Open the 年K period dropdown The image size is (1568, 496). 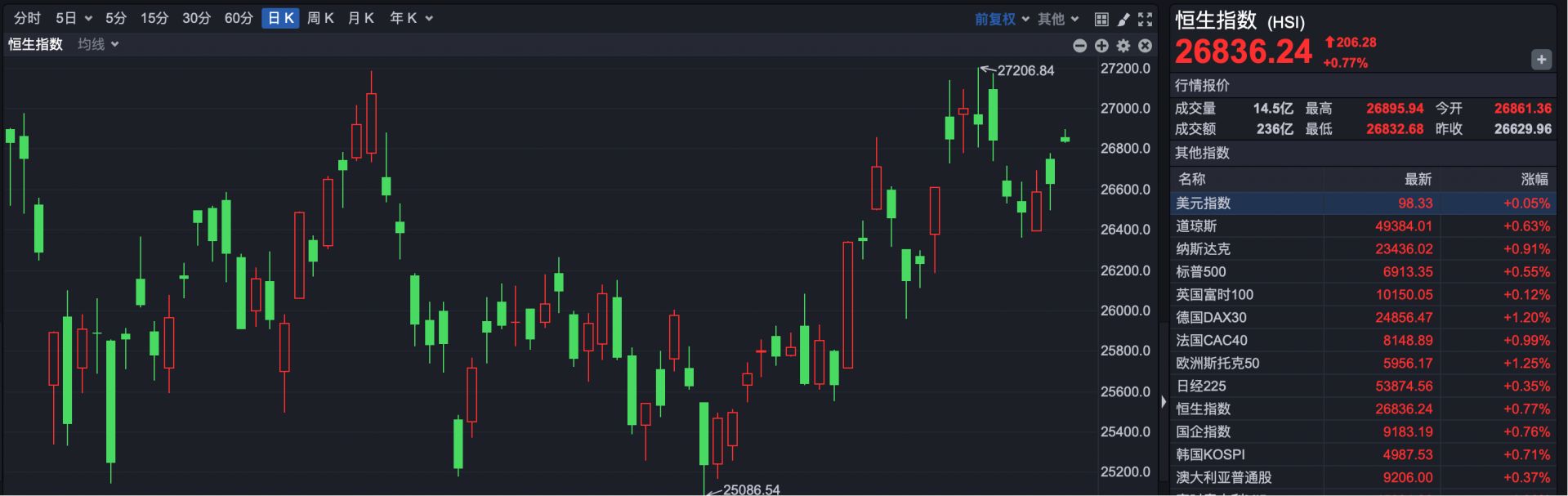tap(411, 18)
